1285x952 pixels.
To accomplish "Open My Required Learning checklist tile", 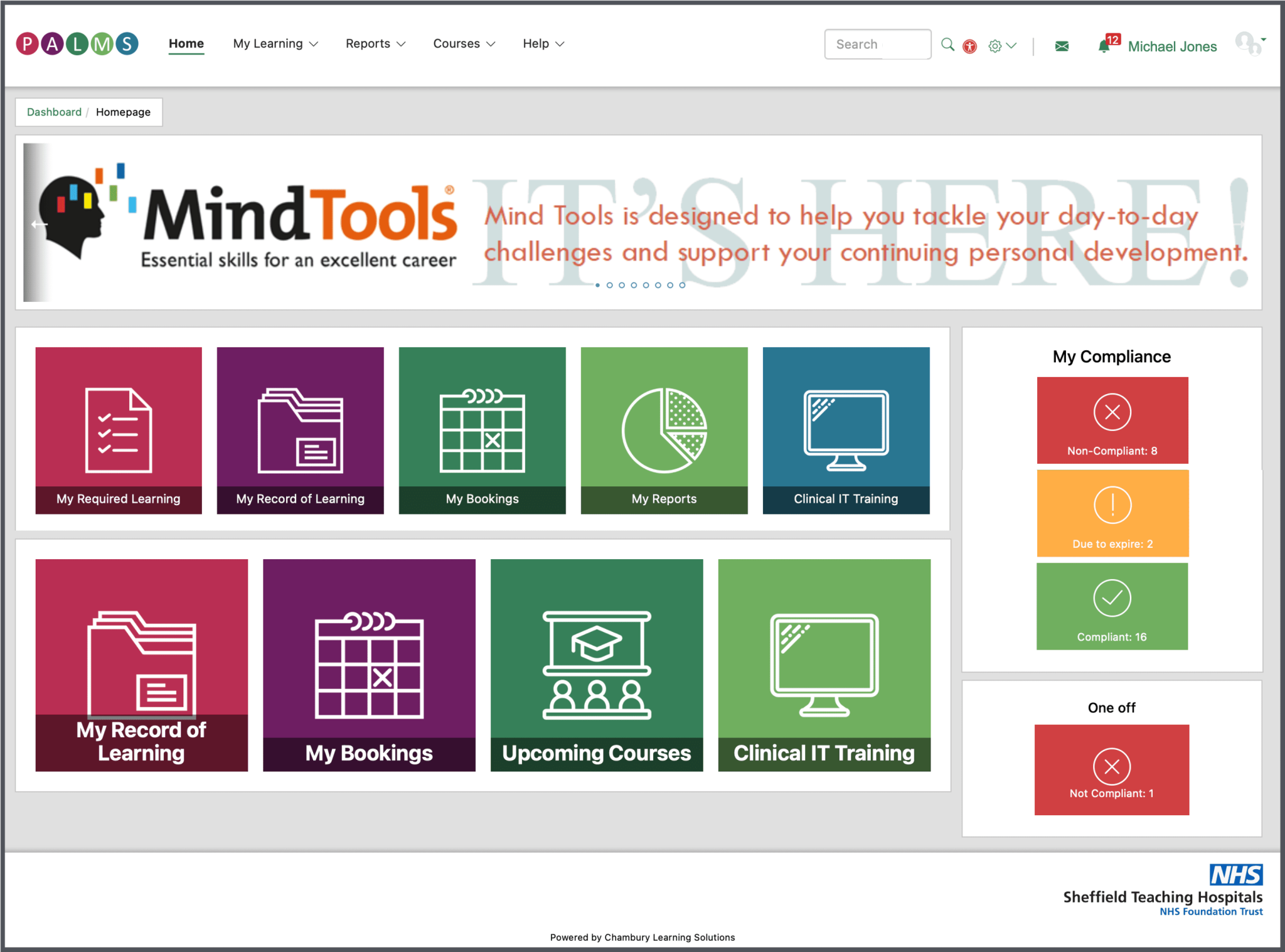I will tap(118, 431).
